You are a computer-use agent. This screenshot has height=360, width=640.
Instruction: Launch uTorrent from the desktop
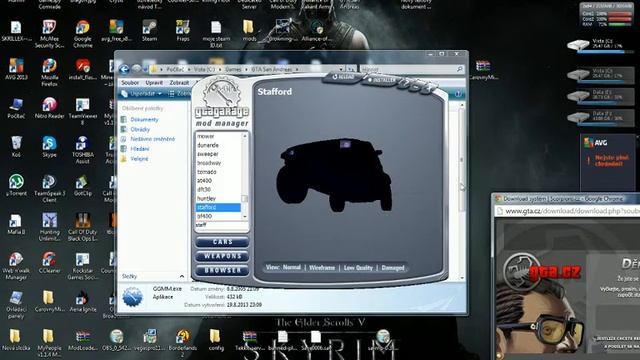(16, 185)
